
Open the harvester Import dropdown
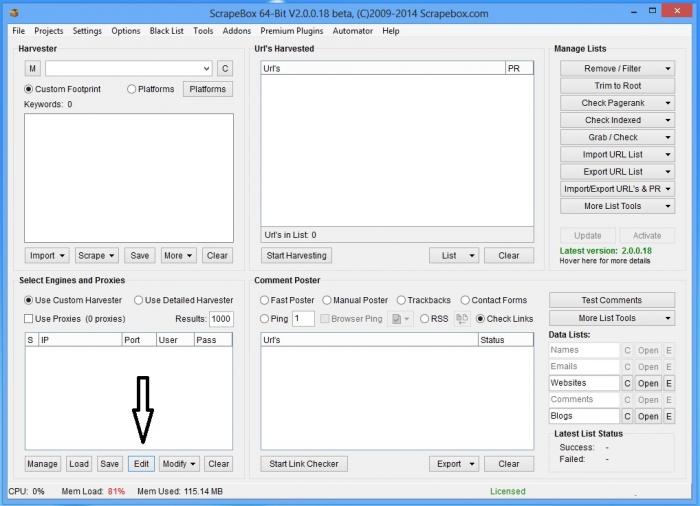[47, 255]
